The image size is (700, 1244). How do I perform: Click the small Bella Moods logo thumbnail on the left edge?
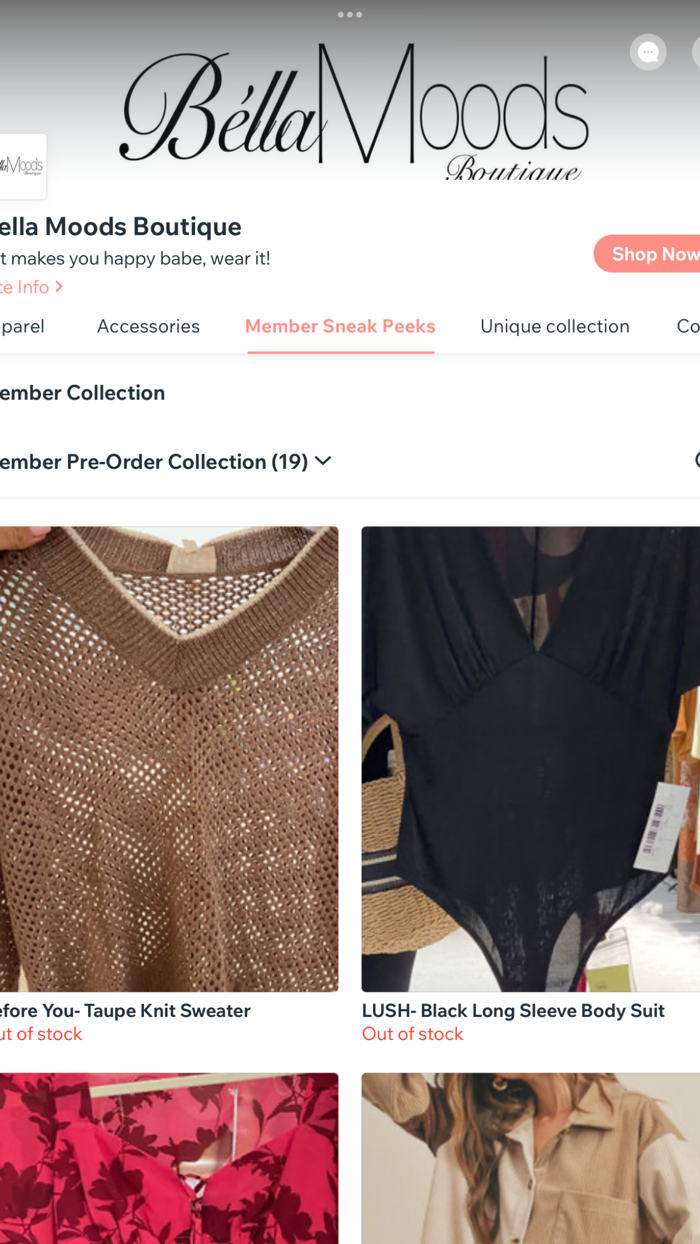point(22,166)
